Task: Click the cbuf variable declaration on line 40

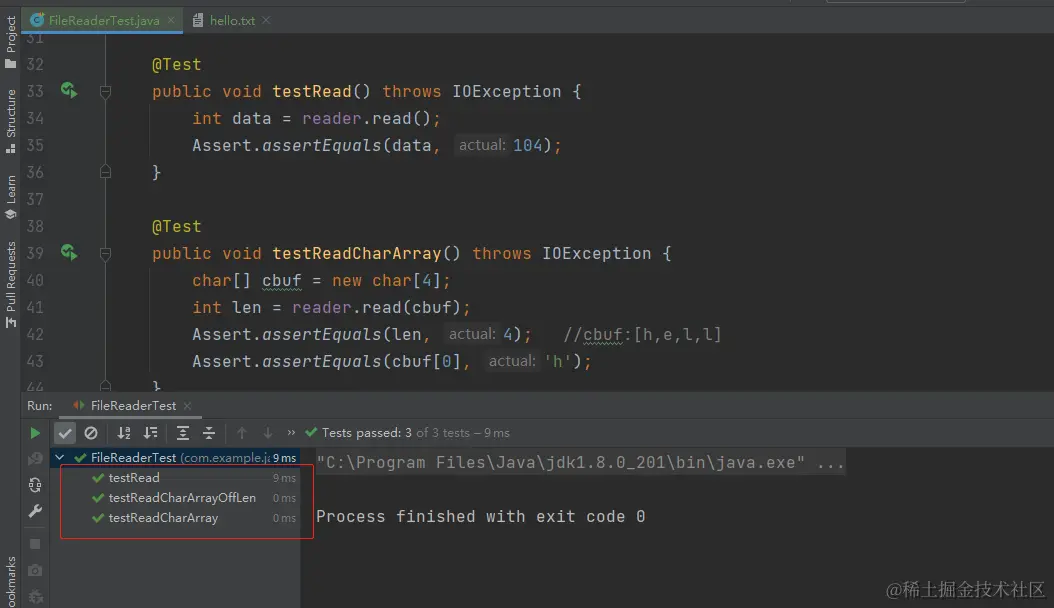Action: [x=282, y=281]
